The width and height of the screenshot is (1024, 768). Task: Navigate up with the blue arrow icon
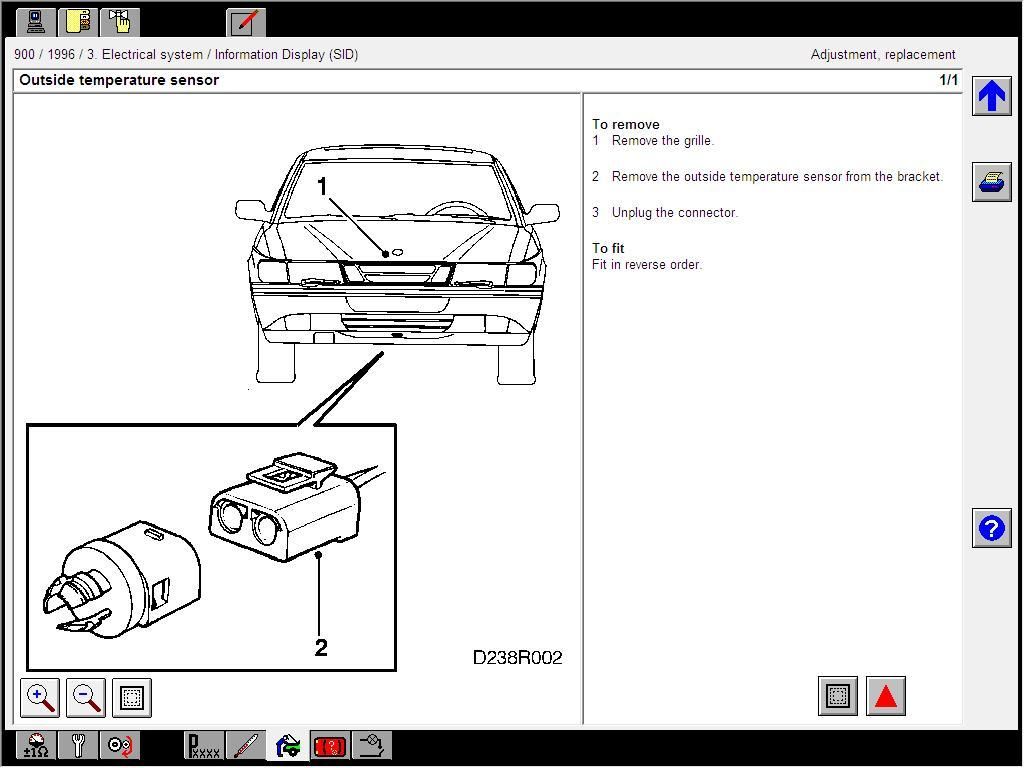[x=991, y=95]
